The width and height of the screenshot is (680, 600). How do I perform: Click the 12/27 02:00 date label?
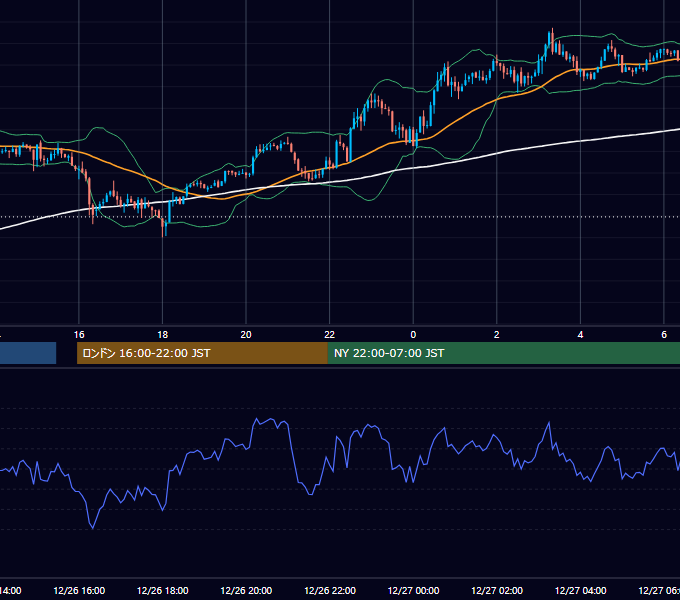(x=497, y=590)
